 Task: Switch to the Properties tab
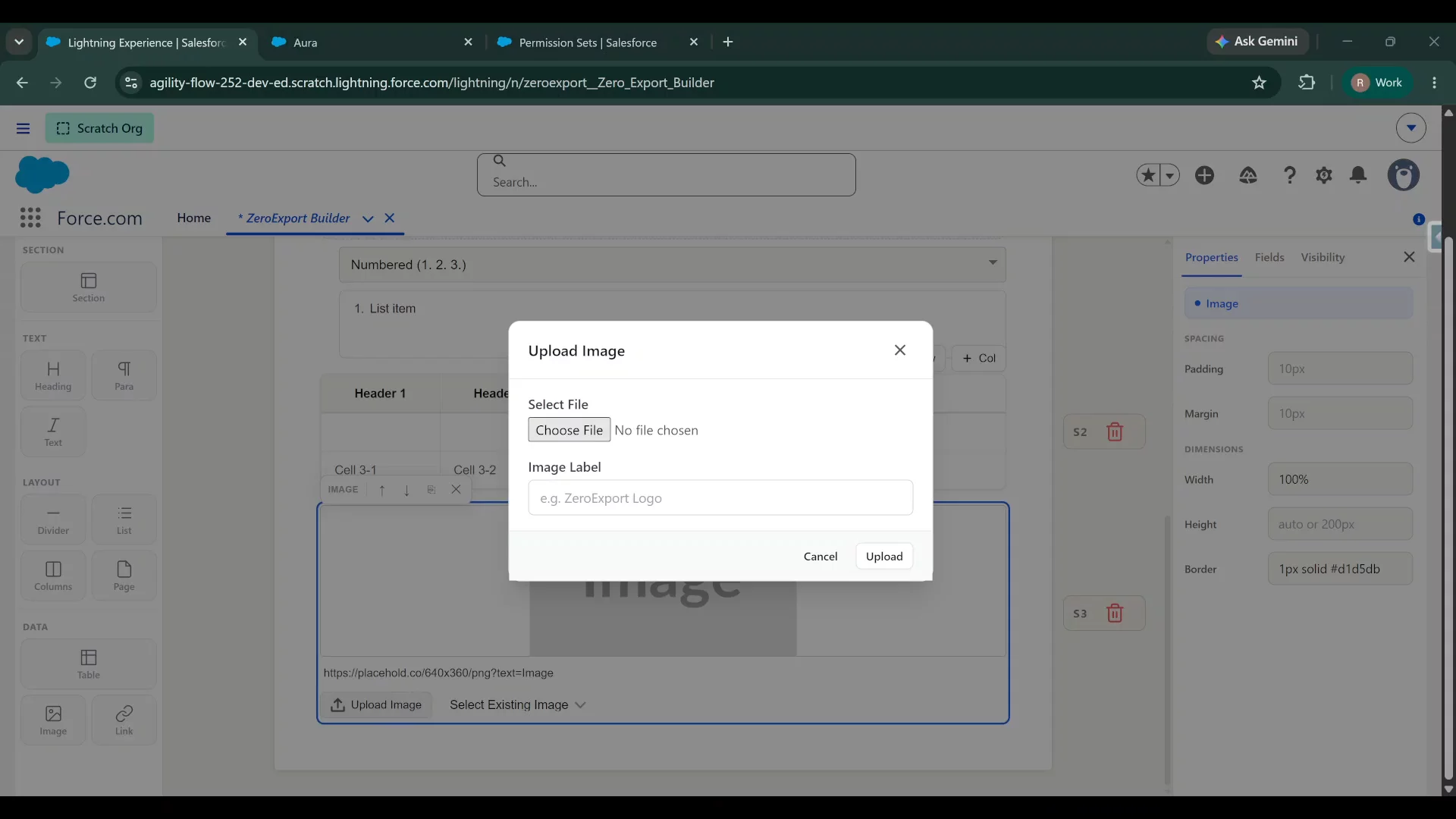click(x=1211, y=258)
